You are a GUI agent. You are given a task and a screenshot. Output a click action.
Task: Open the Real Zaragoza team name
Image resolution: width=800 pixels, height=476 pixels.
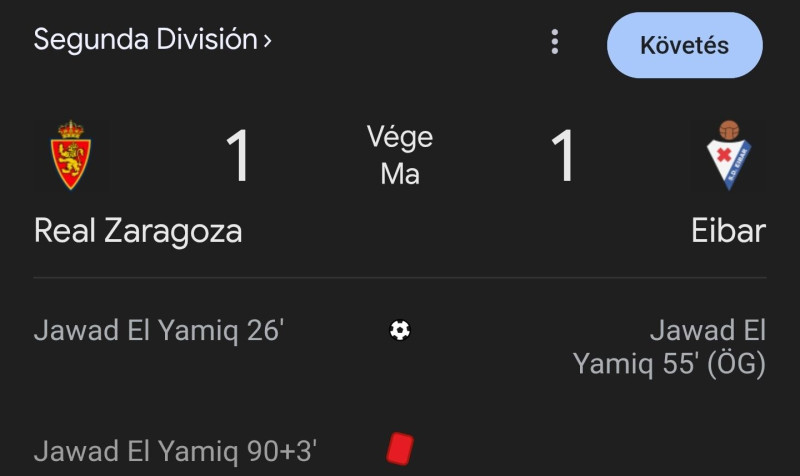pos(138,231)
